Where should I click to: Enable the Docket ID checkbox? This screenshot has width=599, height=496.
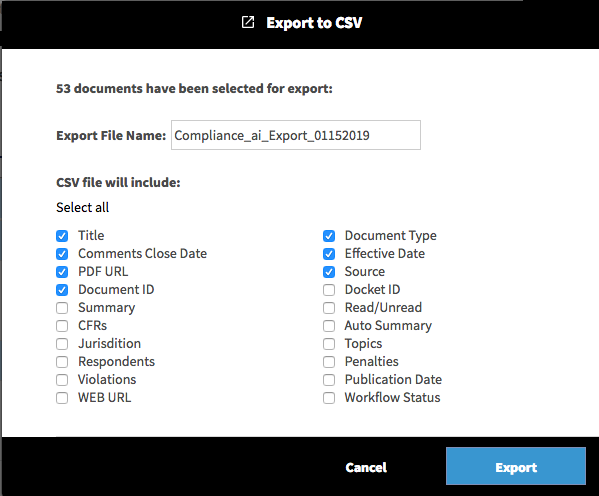pyautogui.click(x=329, y=290)
